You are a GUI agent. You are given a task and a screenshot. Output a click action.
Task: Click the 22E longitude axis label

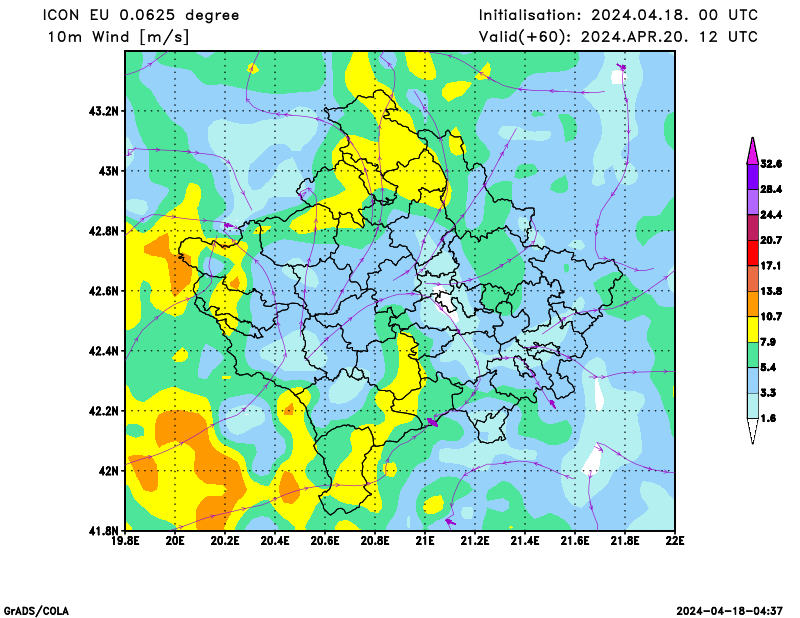(675, 540)
